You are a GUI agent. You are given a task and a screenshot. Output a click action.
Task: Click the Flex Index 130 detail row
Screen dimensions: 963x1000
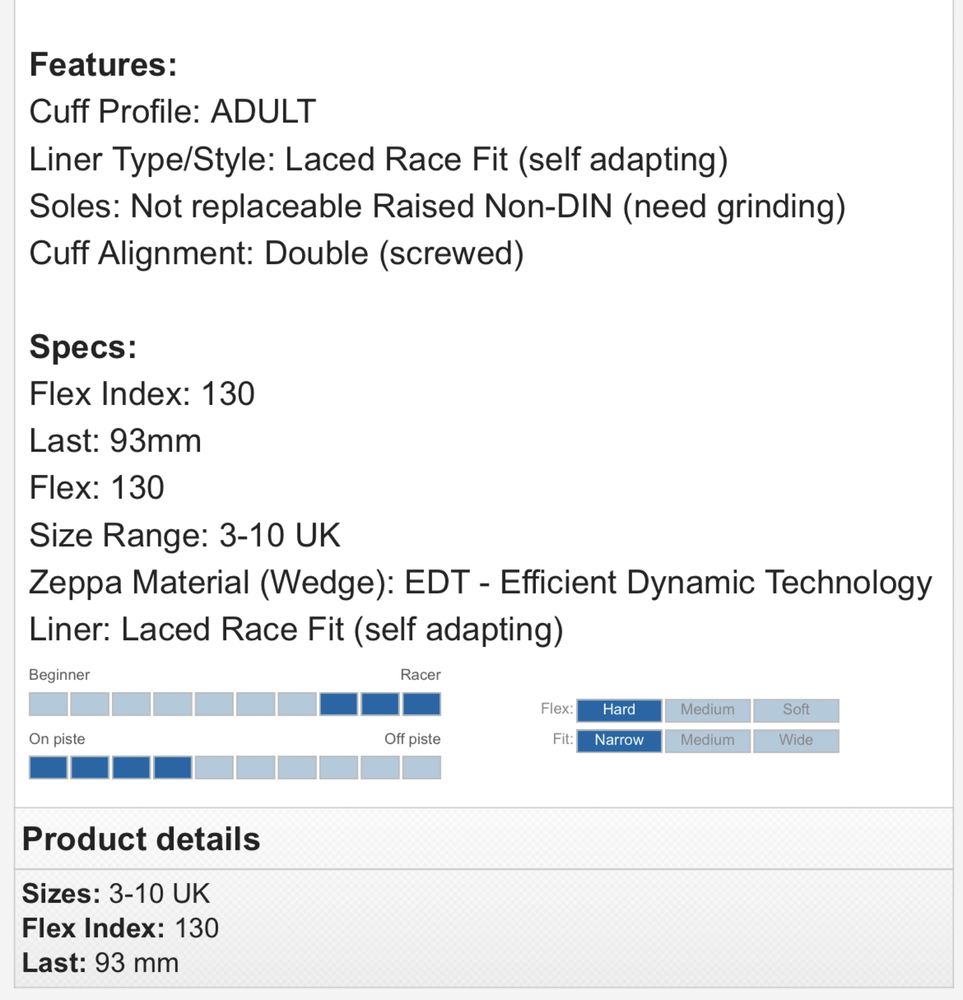[x=121, y=928]
